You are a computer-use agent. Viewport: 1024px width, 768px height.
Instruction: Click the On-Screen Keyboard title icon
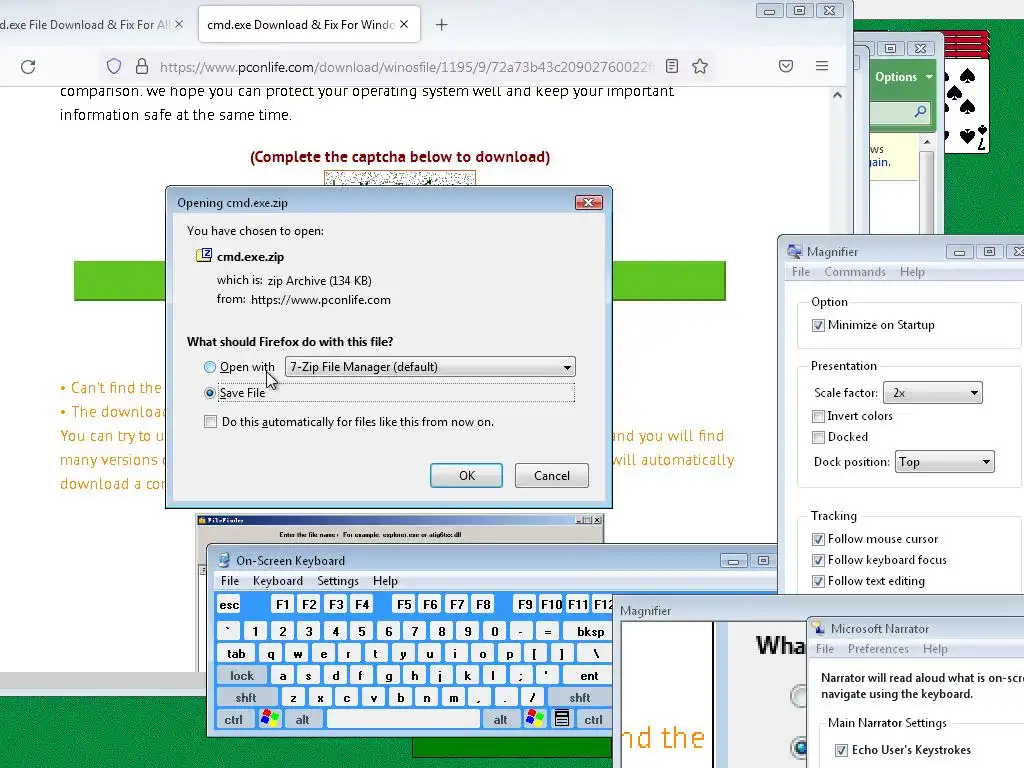click(224, 560)
